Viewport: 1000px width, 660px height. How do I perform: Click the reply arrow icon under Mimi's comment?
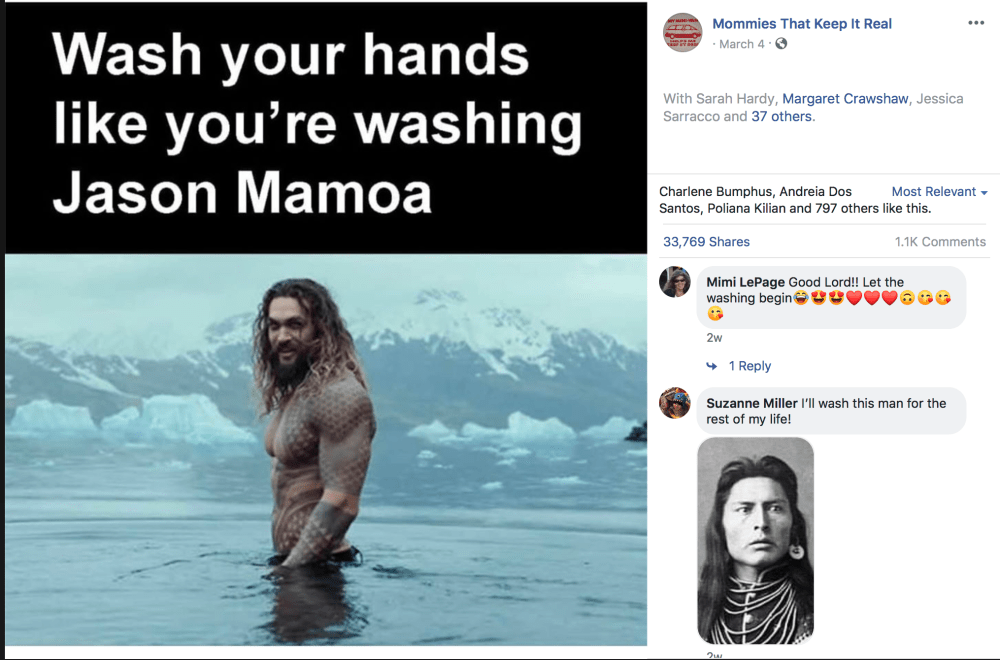(x=712, y=366)
